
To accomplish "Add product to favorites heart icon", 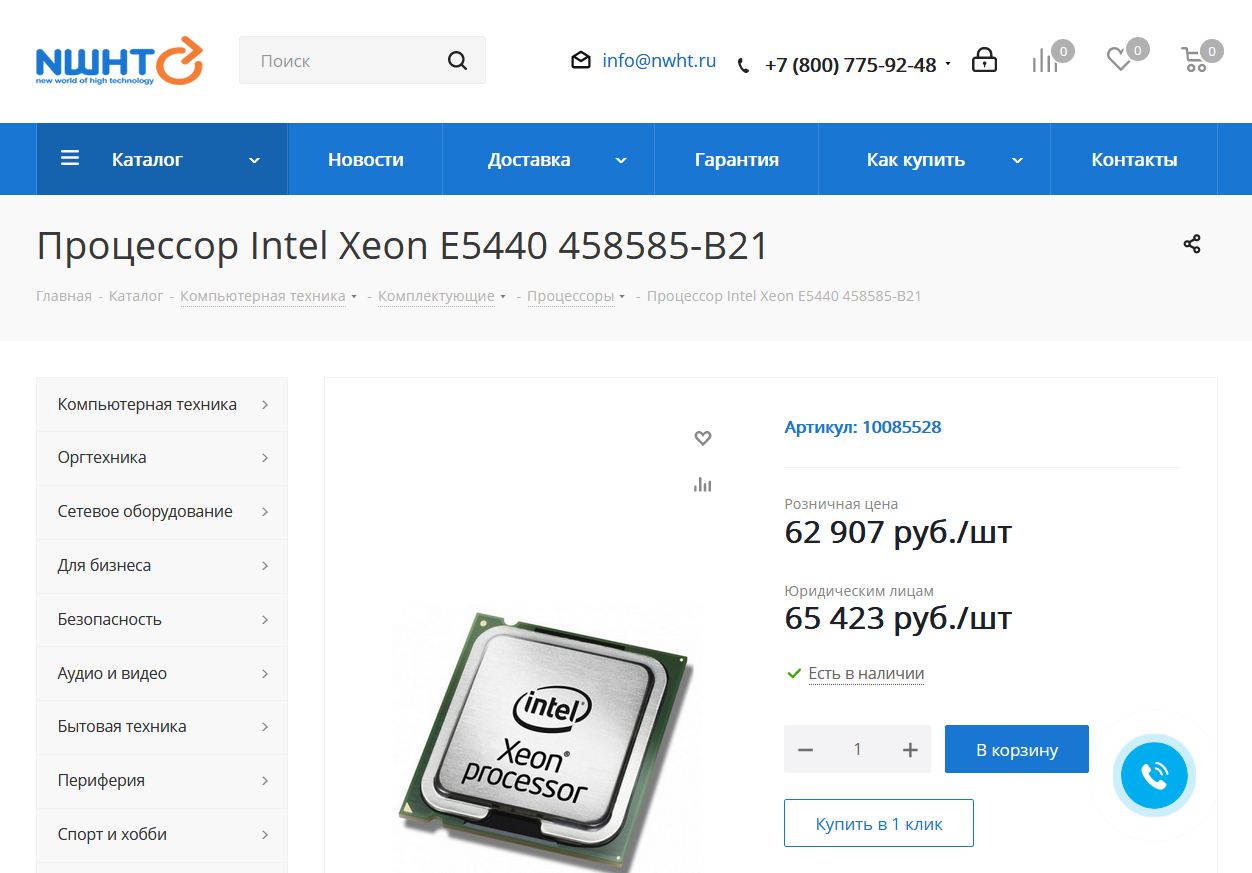I will (x=703, y=438).
